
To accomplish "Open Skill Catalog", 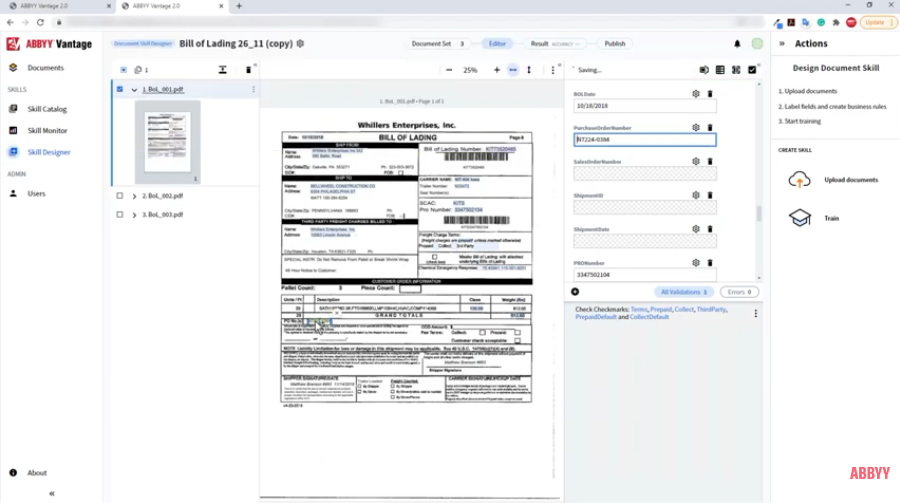I will tap(47, 109).
